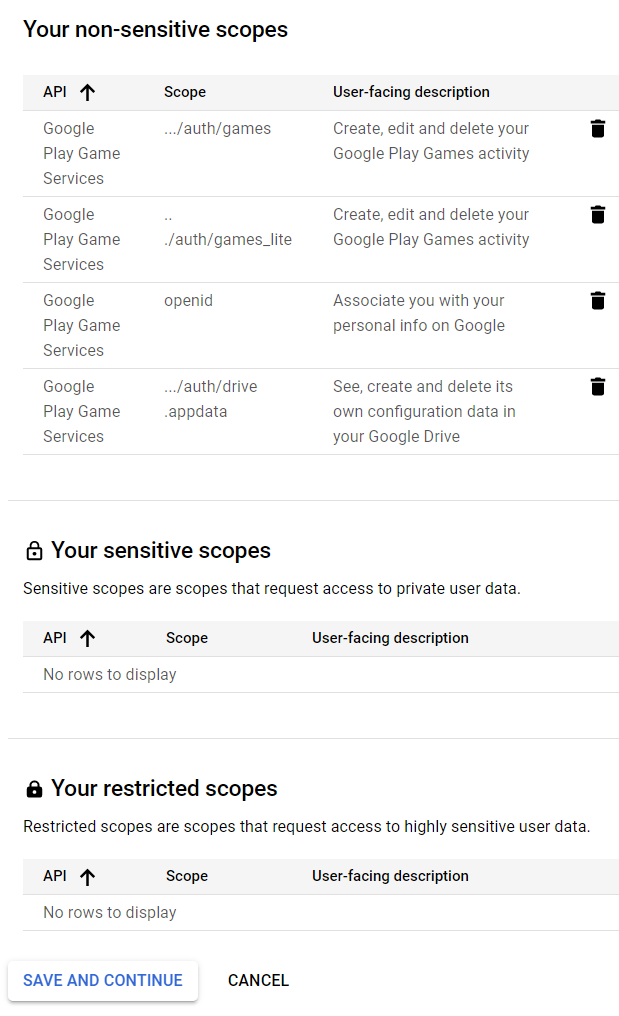The height and width of the screenshot is (1016, 619).
Task: Click the drive.appdata scope description text
Action: [424, 411]
